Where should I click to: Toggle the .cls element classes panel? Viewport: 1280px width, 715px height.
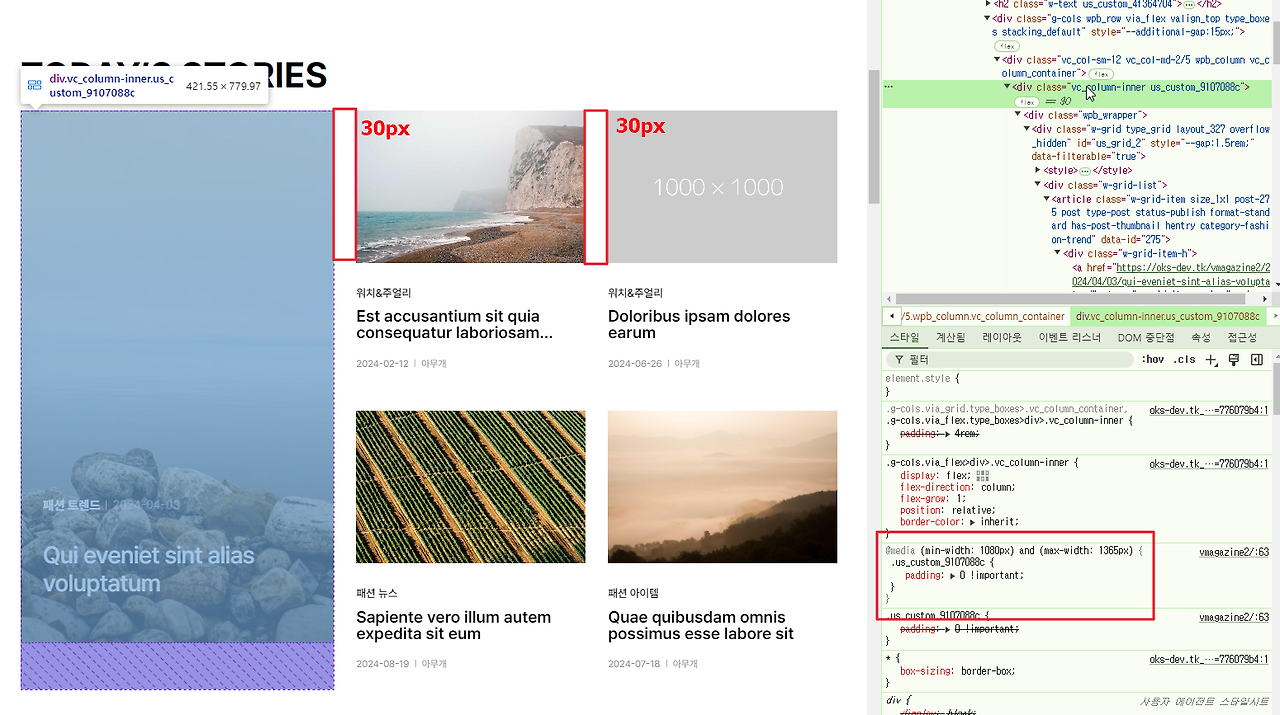click(1185, 360)
